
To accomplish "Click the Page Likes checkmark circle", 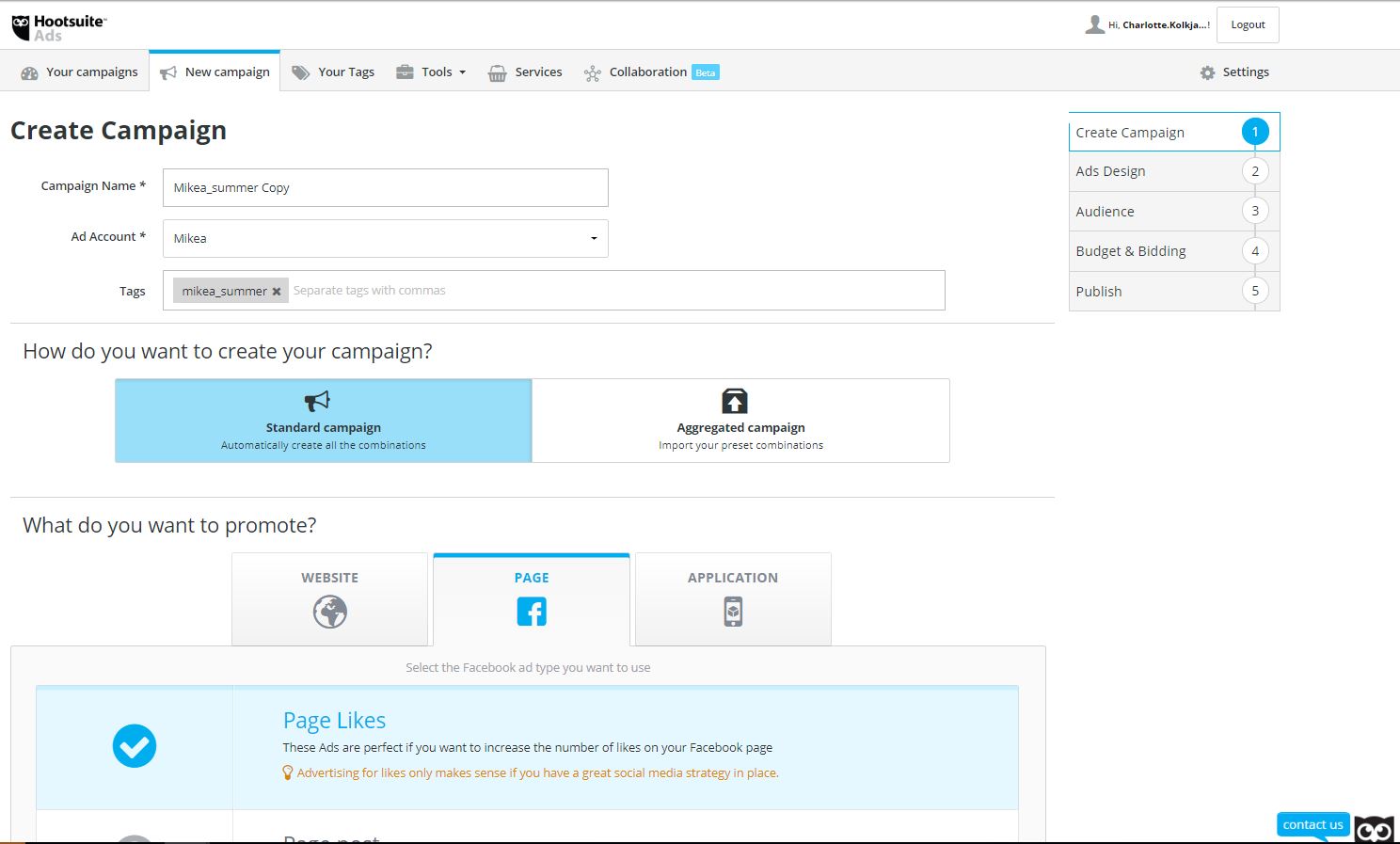I will (135, 746).
